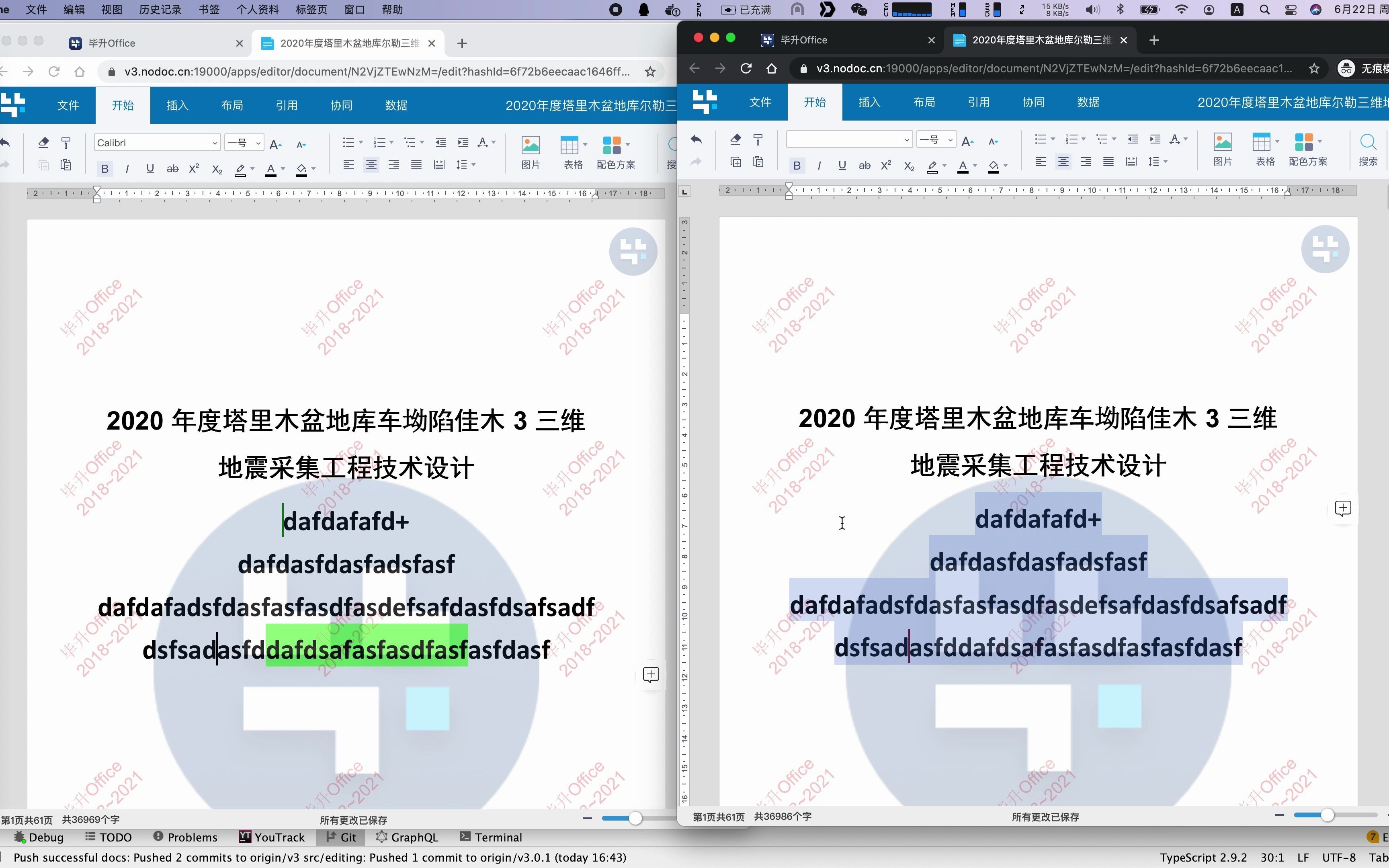Click the subscript icon in left window
The height and width of the screenshot is (868, 1389).
[x=217, y=169]
